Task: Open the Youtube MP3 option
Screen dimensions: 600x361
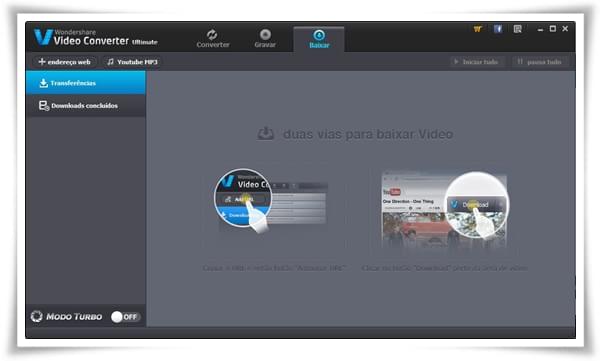Action: pos(132,62)
